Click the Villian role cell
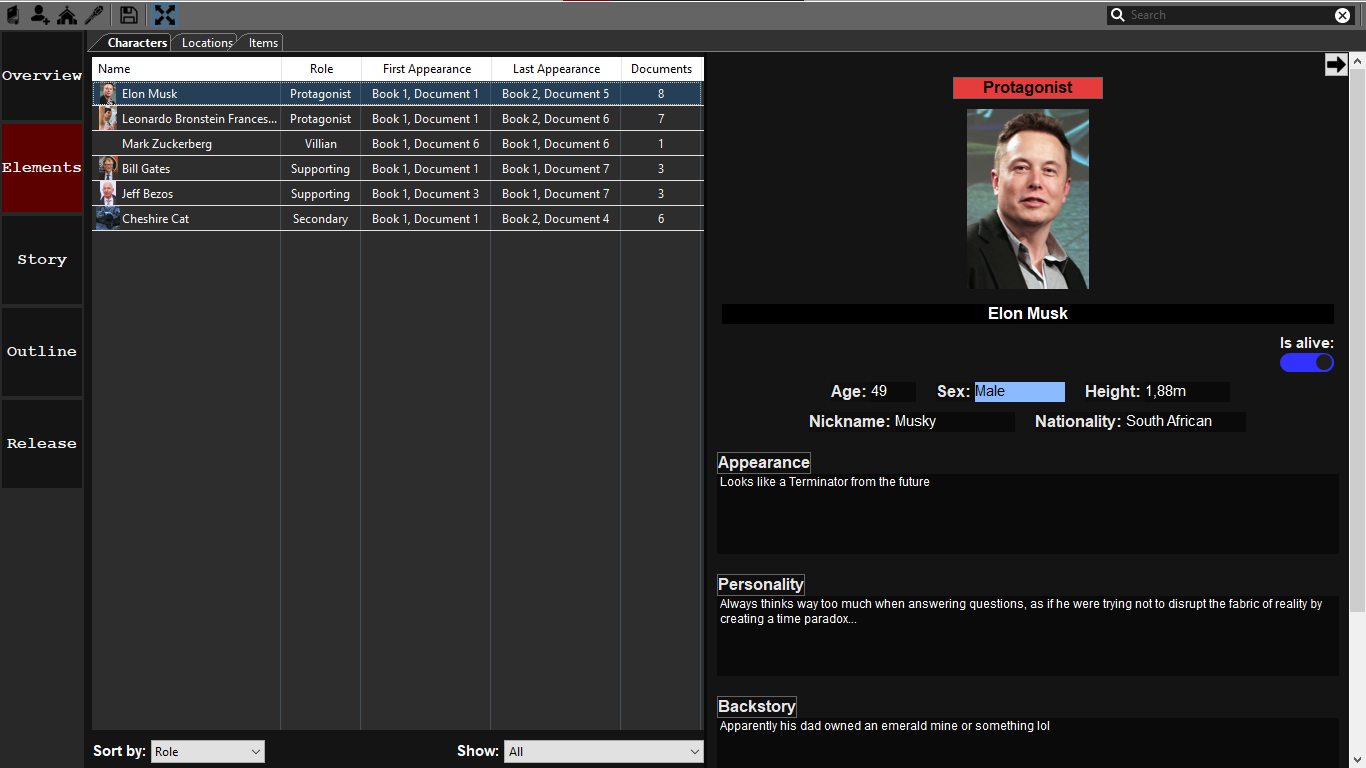Screen dimensions: 1366x768 [321, 144]
